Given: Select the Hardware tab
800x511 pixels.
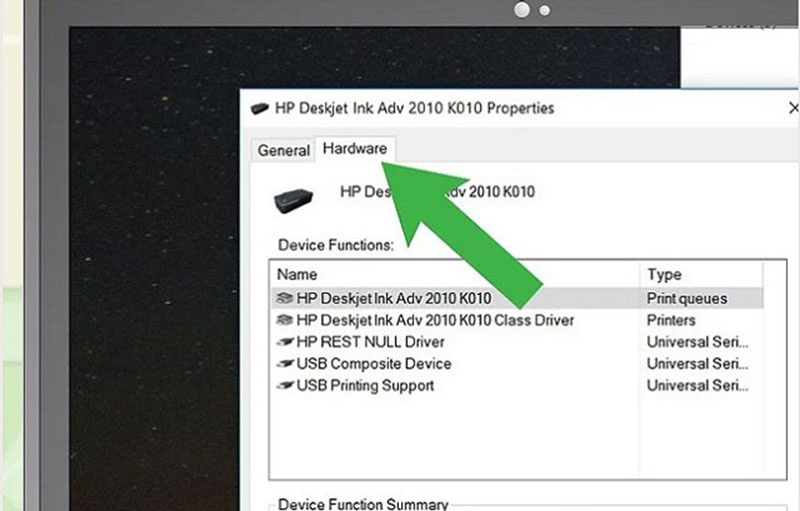Looking at the screenshot, I should click(x=355, y=149).
